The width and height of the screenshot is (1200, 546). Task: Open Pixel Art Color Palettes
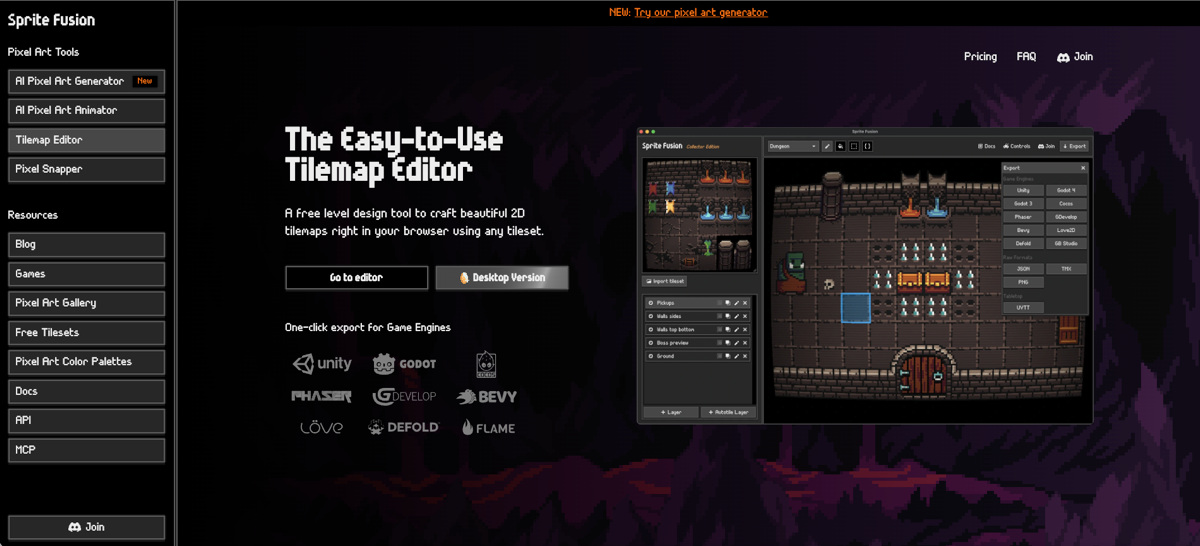coord(86,361)
